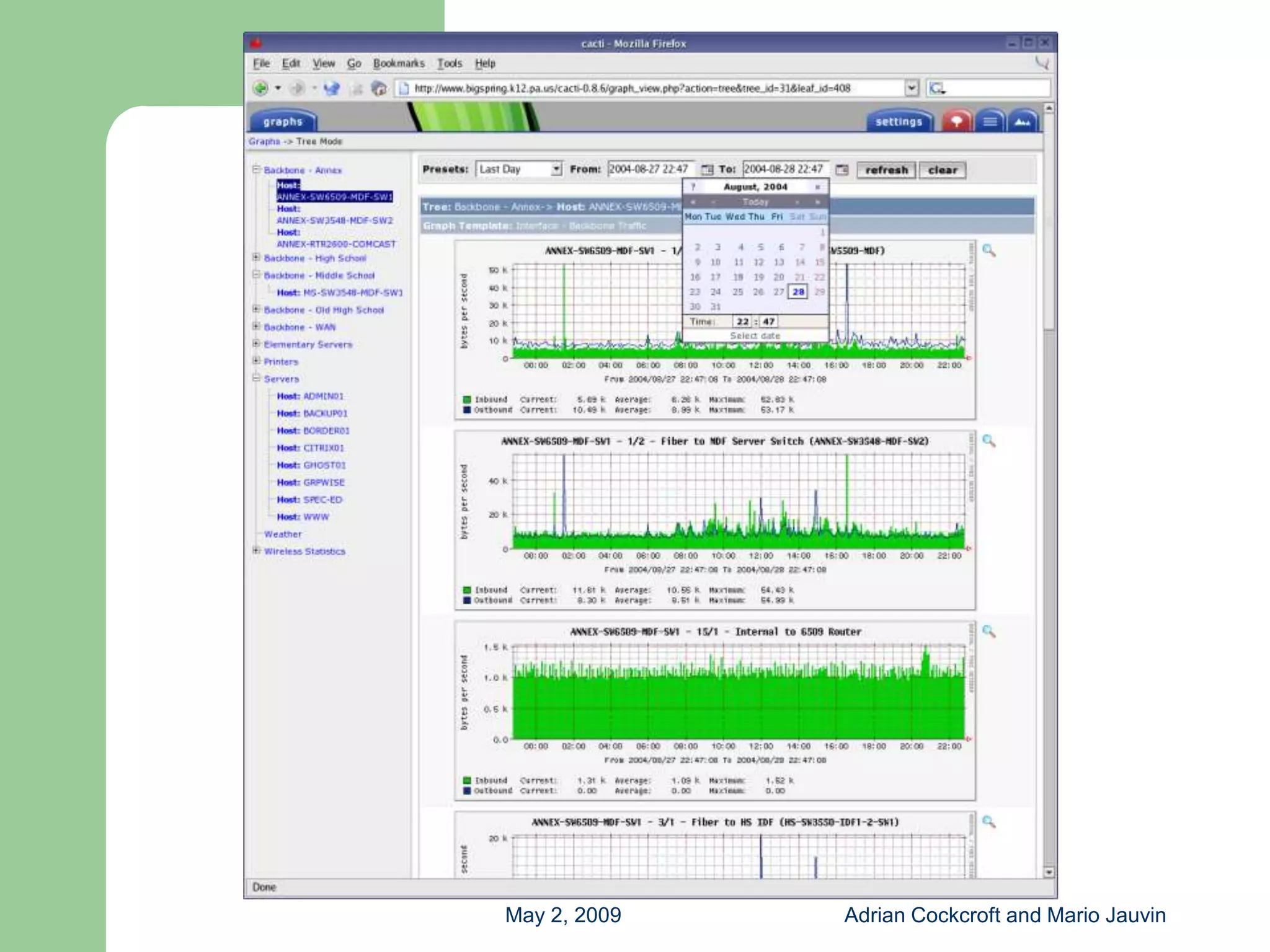Open the From date calendar icon

coord(707,169)
